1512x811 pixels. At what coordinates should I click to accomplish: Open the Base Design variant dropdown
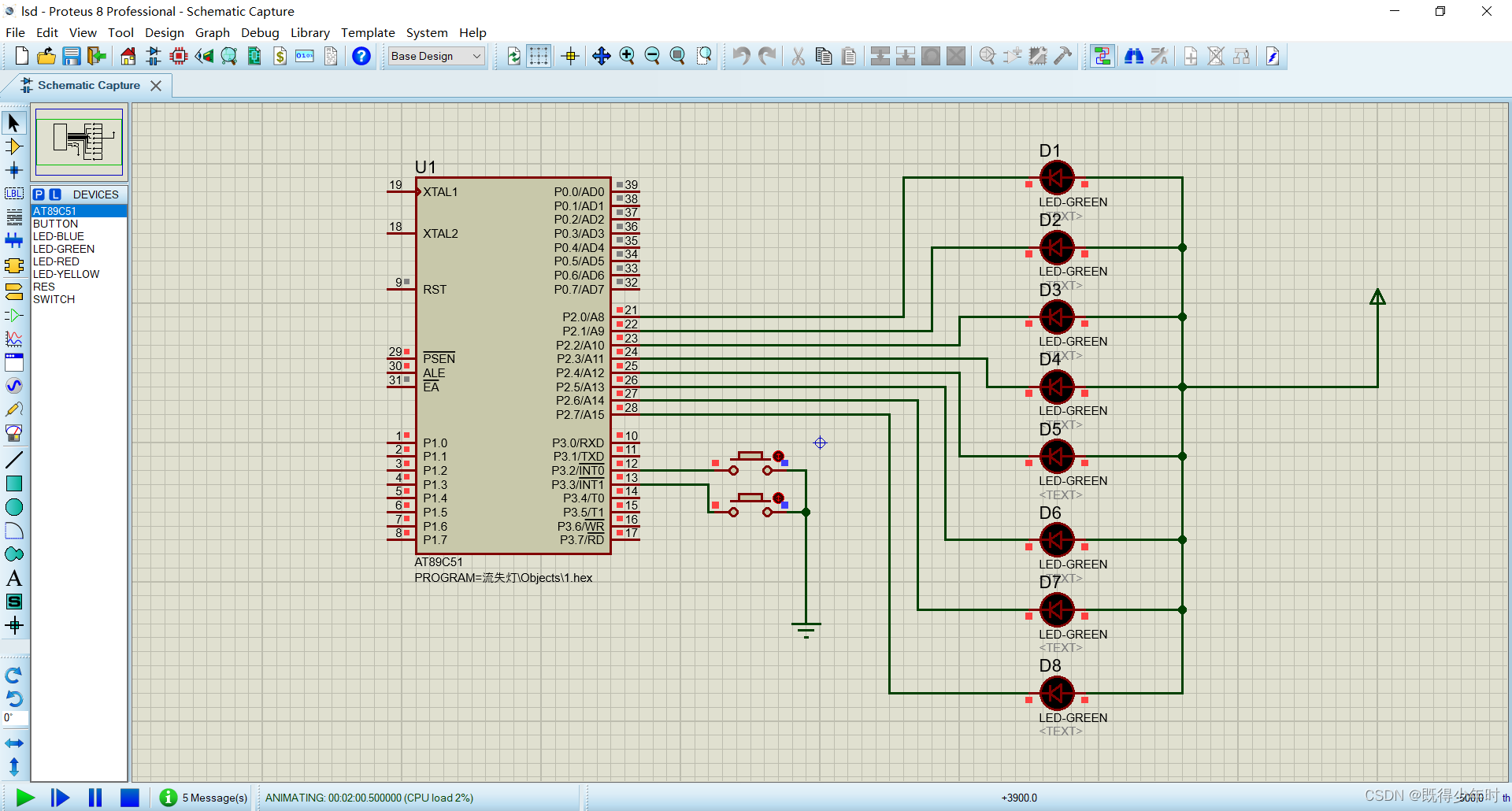pyautogui.click(x=435, y=56)
